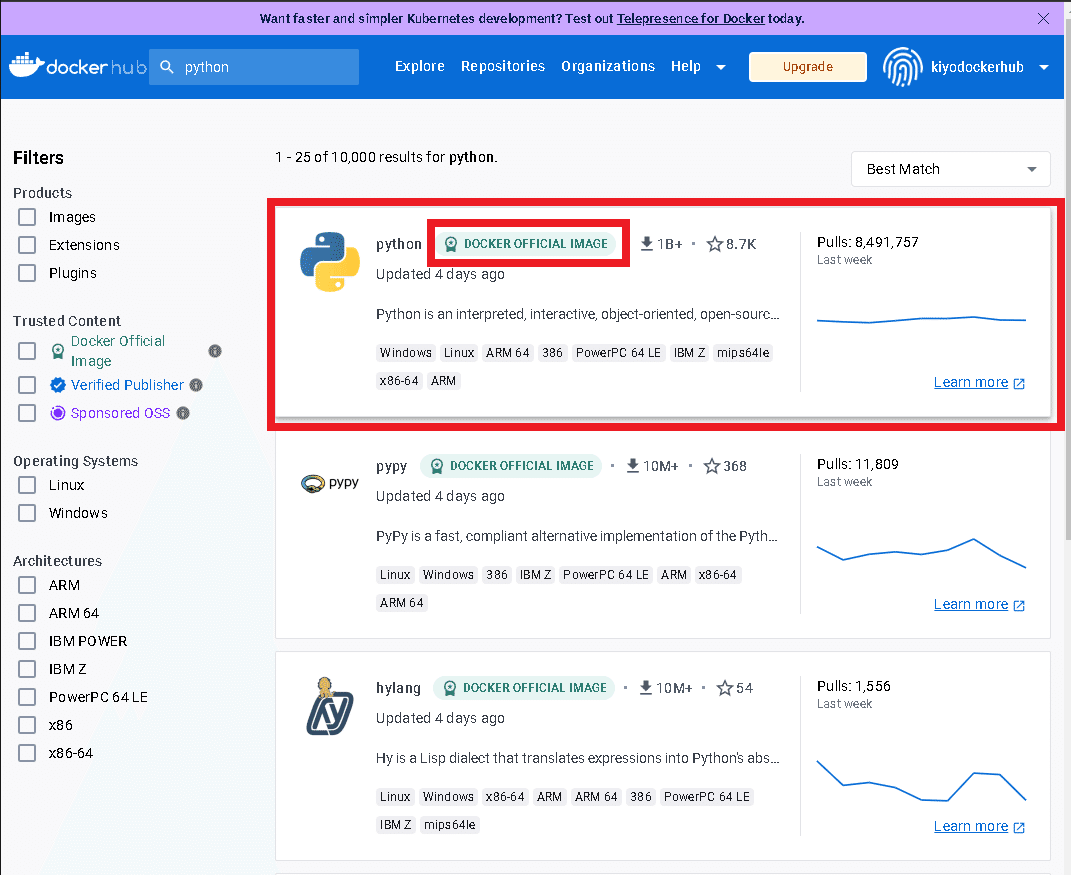The width and height of the screenshot is (1071, 875).
Task: Open Learn more link for python
Action: pyautogui.click(x=971, y=383)
